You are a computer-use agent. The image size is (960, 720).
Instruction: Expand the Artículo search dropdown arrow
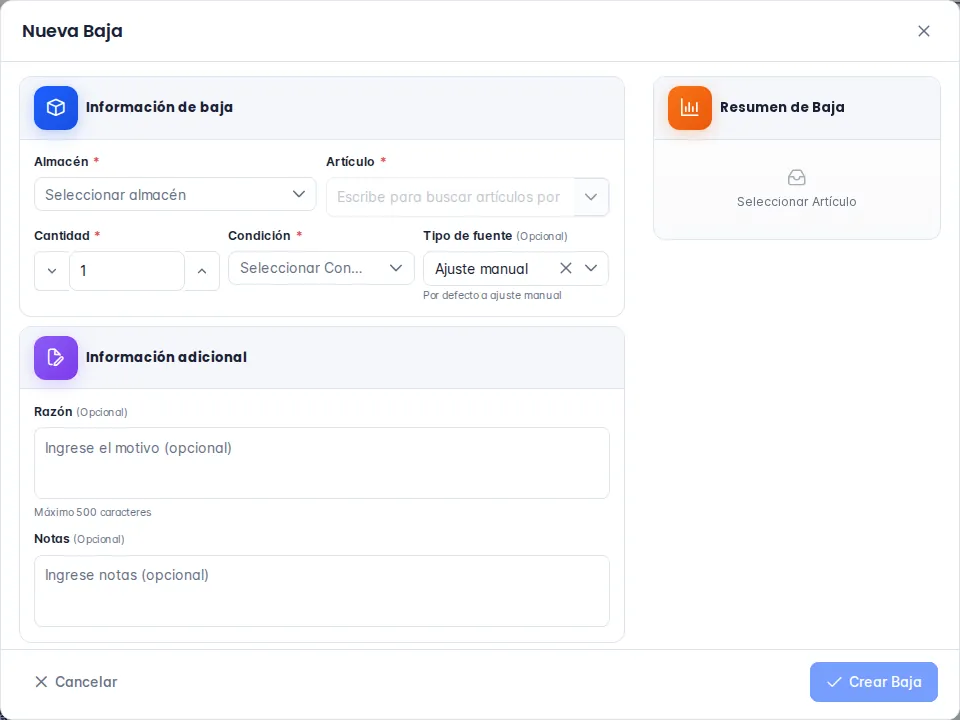pos(591,197)
